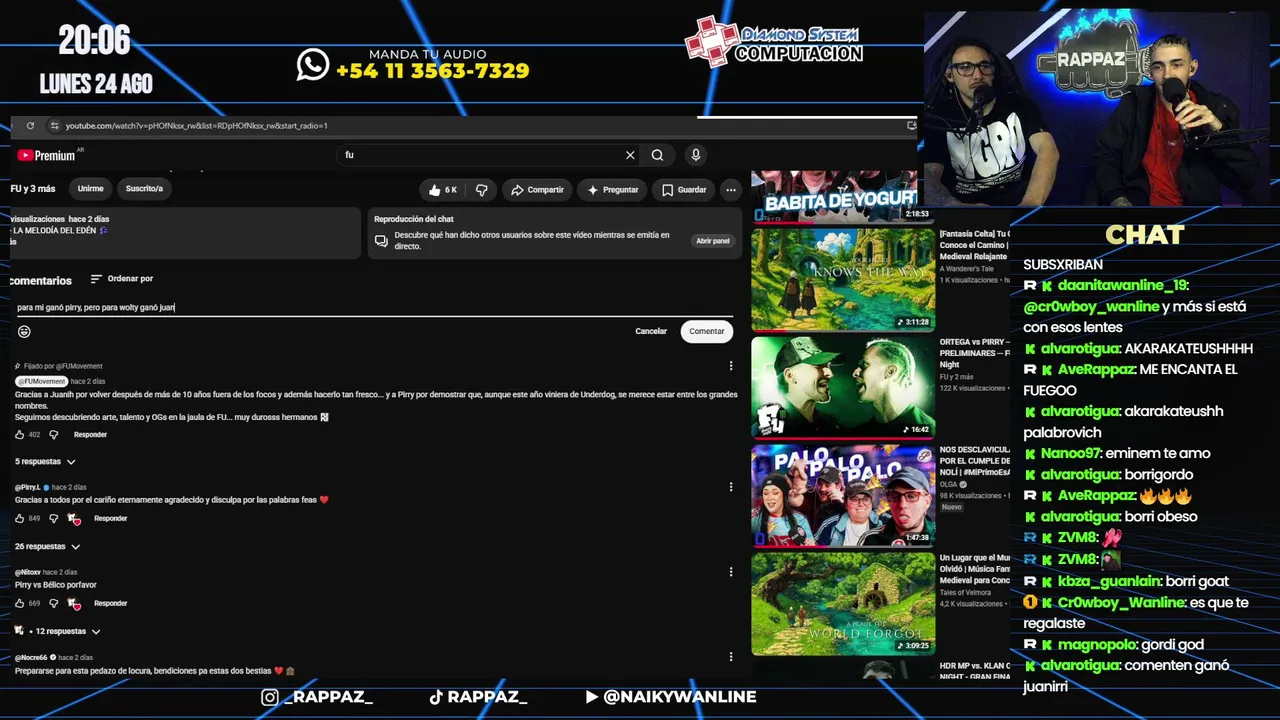1280x720 pixels.
Task: Open the video's more actions menu
Action: click(731, 190)
